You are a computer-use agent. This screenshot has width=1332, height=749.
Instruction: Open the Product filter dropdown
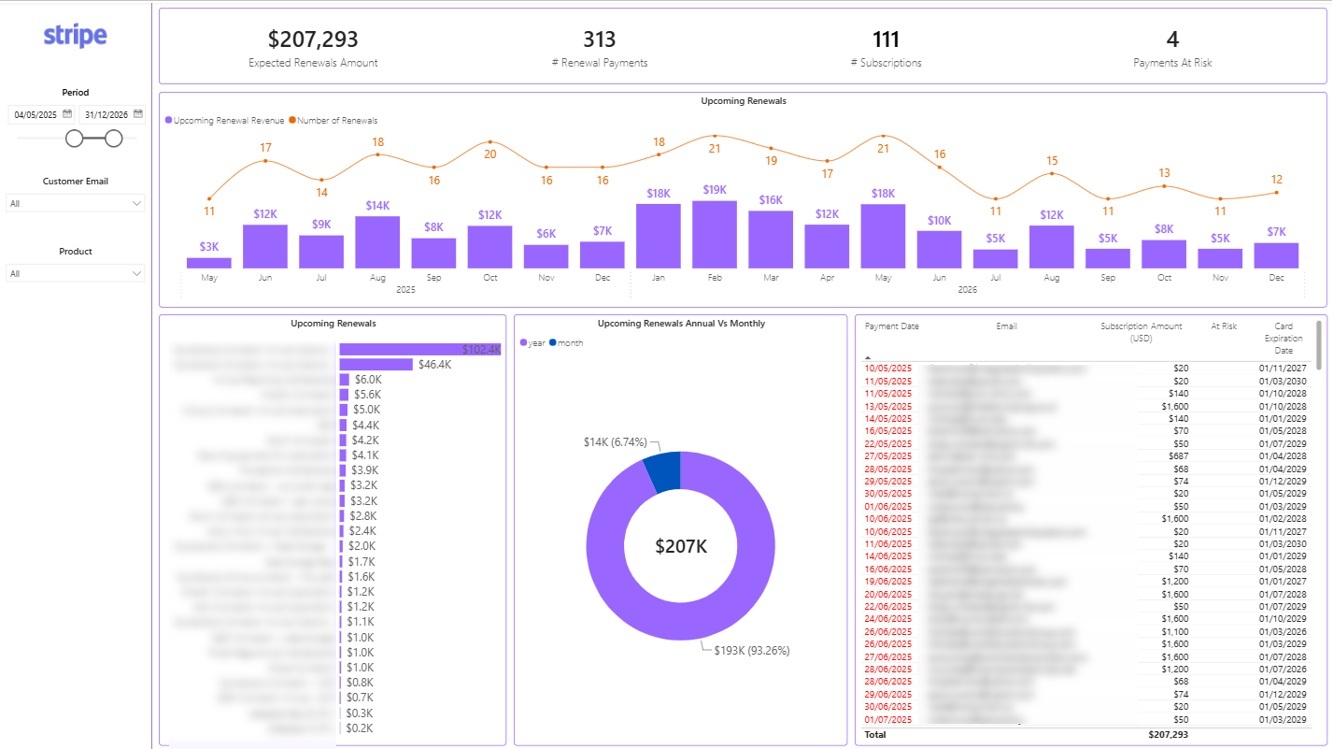click(76, 273)
